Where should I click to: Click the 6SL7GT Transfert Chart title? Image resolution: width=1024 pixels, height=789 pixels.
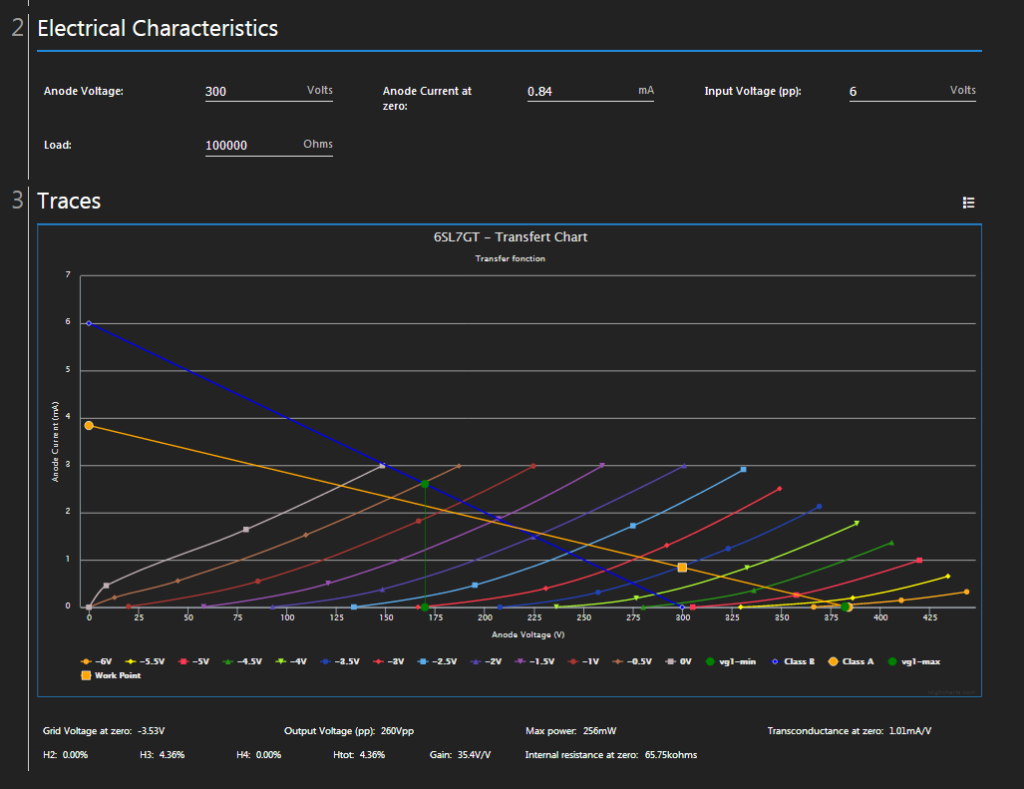[x=510, y=237]
